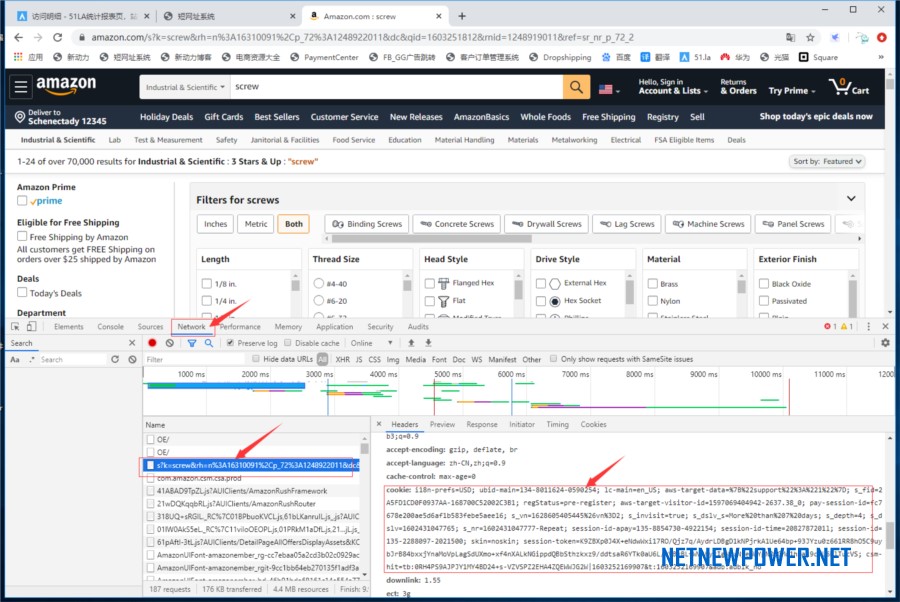
Task: Click the translate page icon in address bar
Action: point(790,37)
